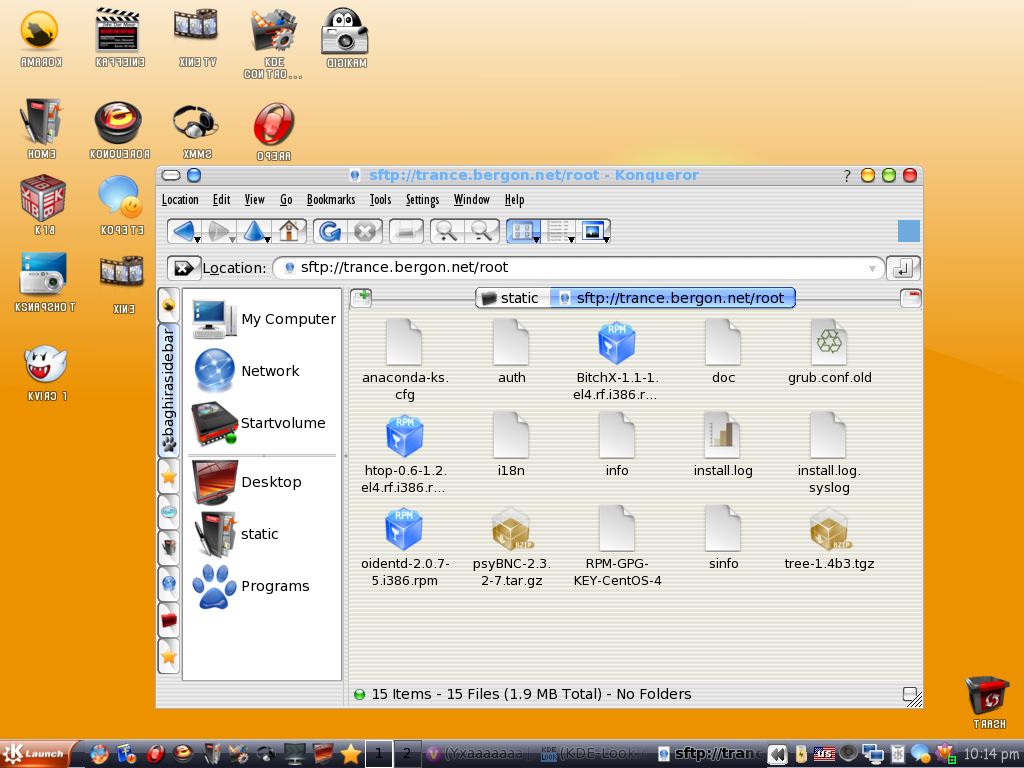
Task: Open the Settings menu
Action: [423, 200]
